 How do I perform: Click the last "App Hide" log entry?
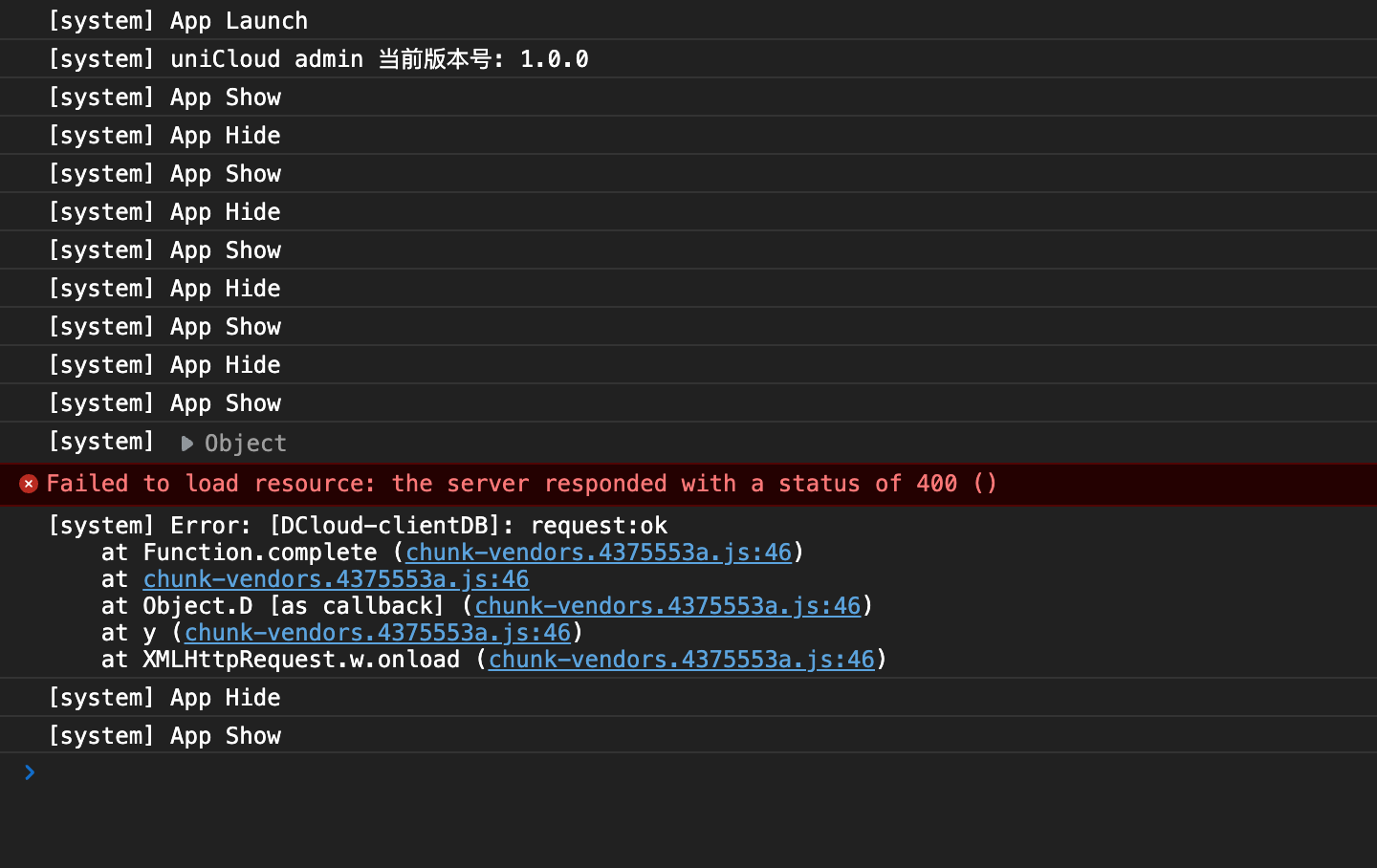click(x=164, y=698)
